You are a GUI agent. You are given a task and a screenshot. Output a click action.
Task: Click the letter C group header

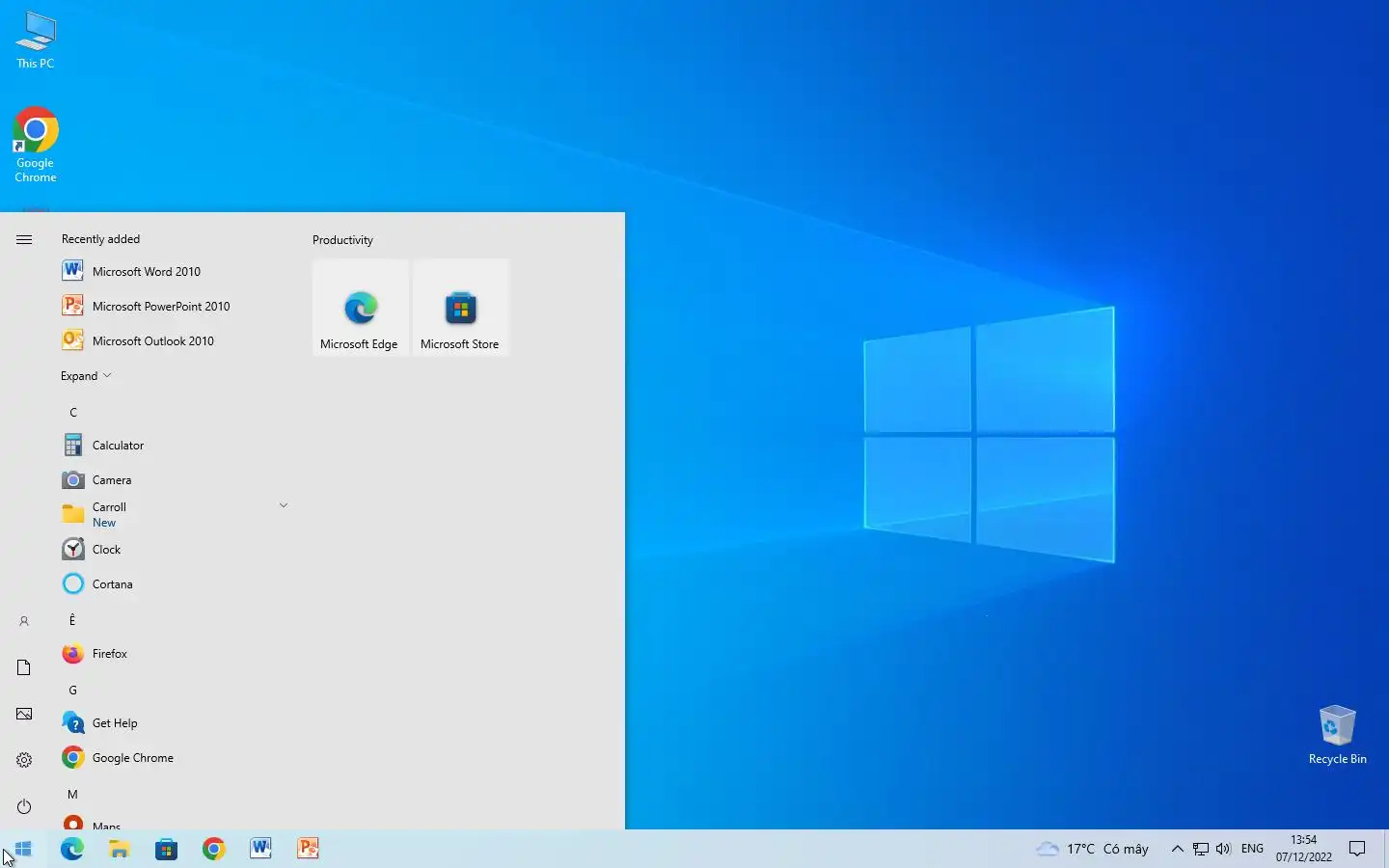(x=73, y=412)
